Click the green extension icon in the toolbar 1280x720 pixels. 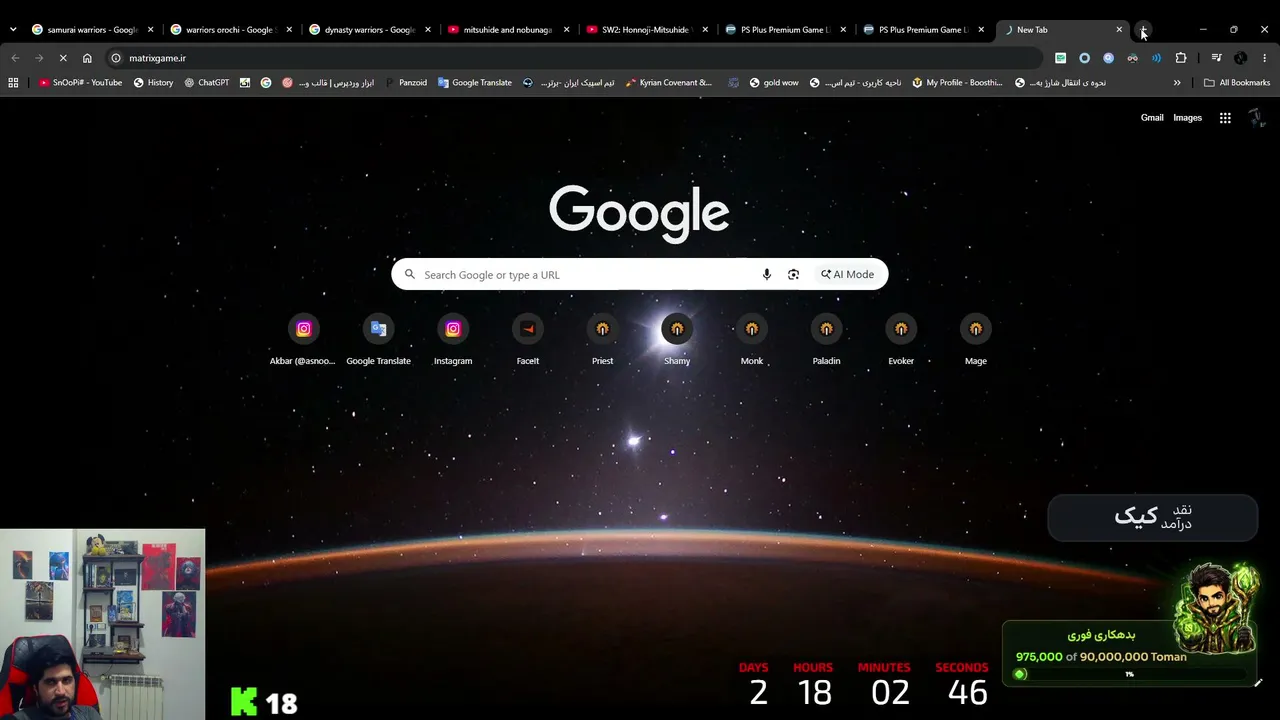pos(1060,58)
